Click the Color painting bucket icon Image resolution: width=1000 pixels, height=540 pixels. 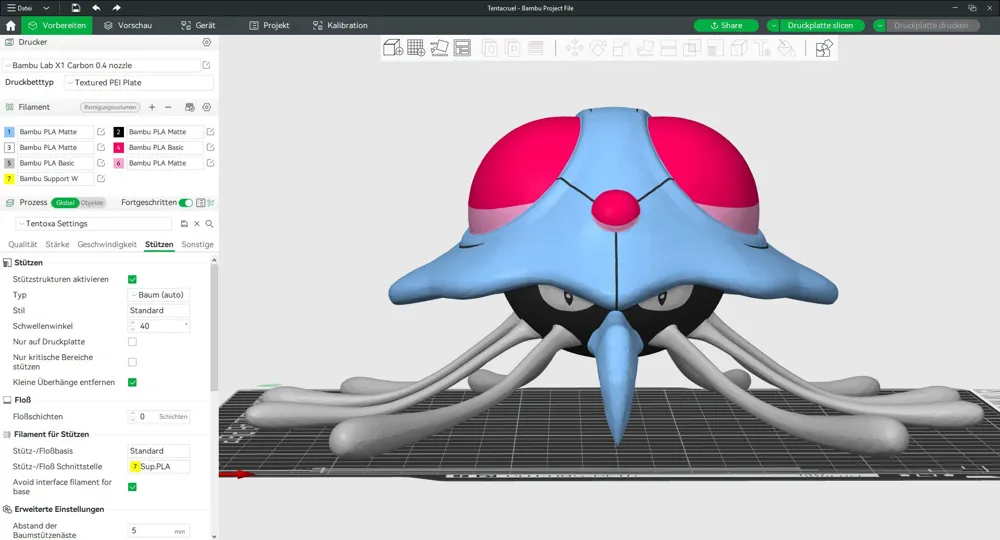click(x=786, y=48)
